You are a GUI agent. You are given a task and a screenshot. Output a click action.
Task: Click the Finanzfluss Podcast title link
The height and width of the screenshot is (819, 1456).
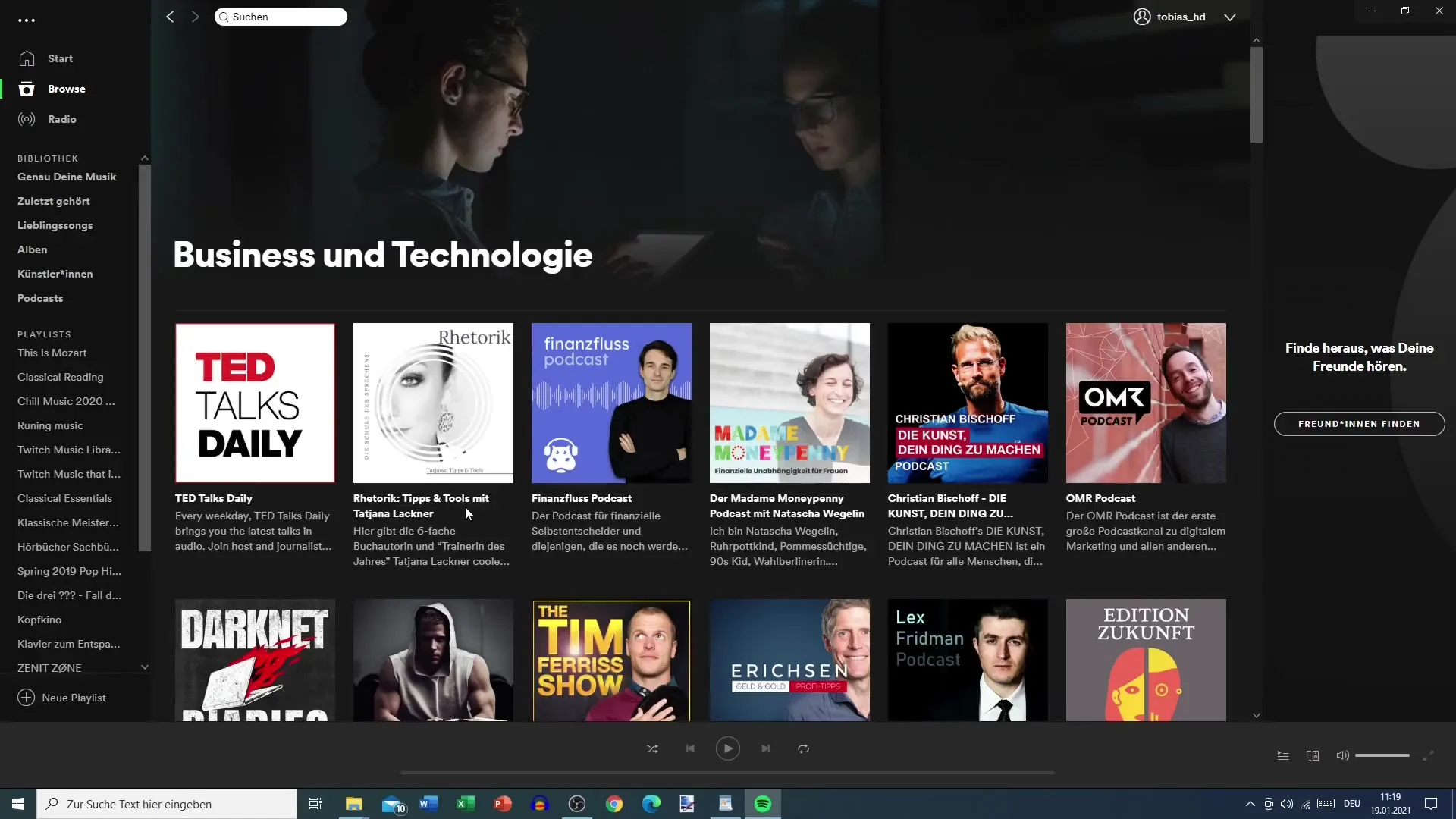581,498
